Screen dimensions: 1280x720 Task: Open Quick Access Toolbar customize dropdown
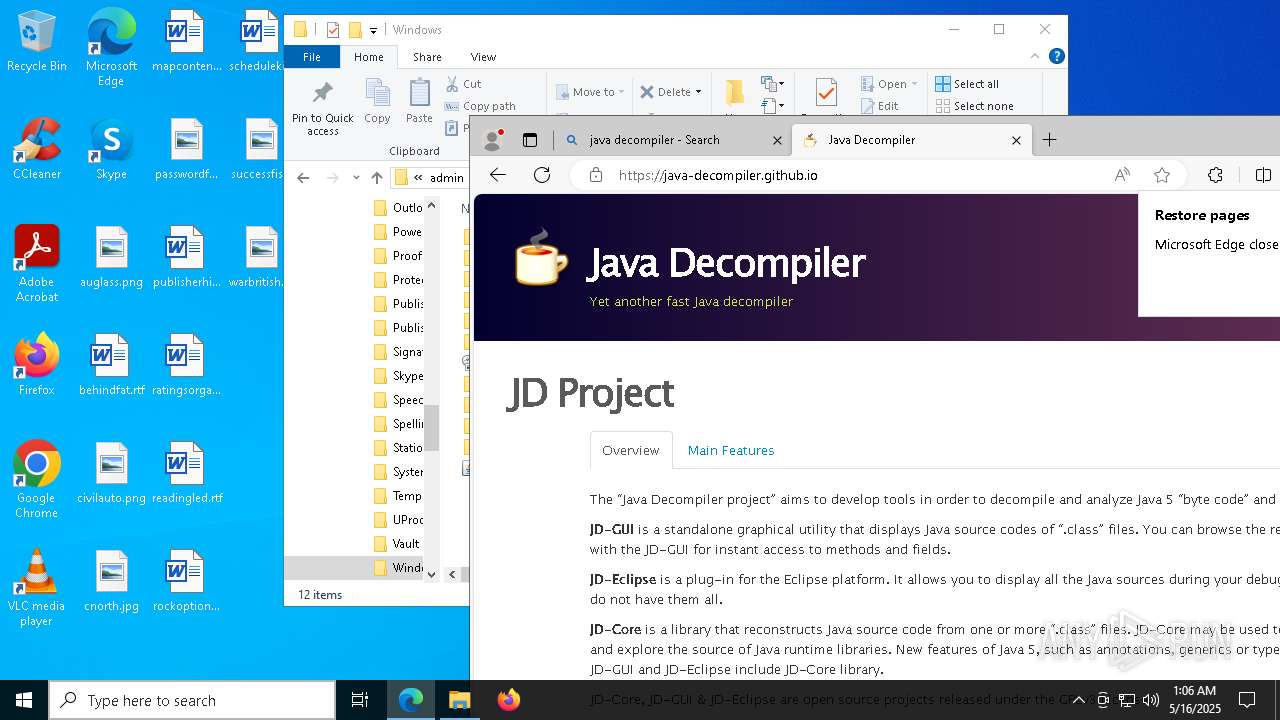pyautogui.click(x=373, y=30)
